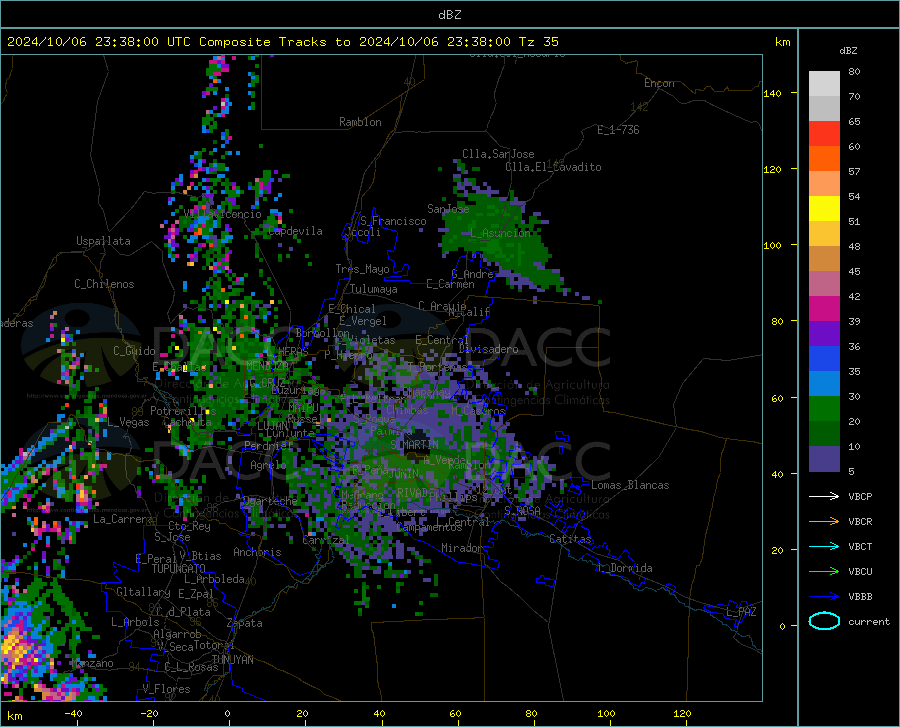
Task: Click the 'VBCR' legend label
Action: (x=860, y=522)
